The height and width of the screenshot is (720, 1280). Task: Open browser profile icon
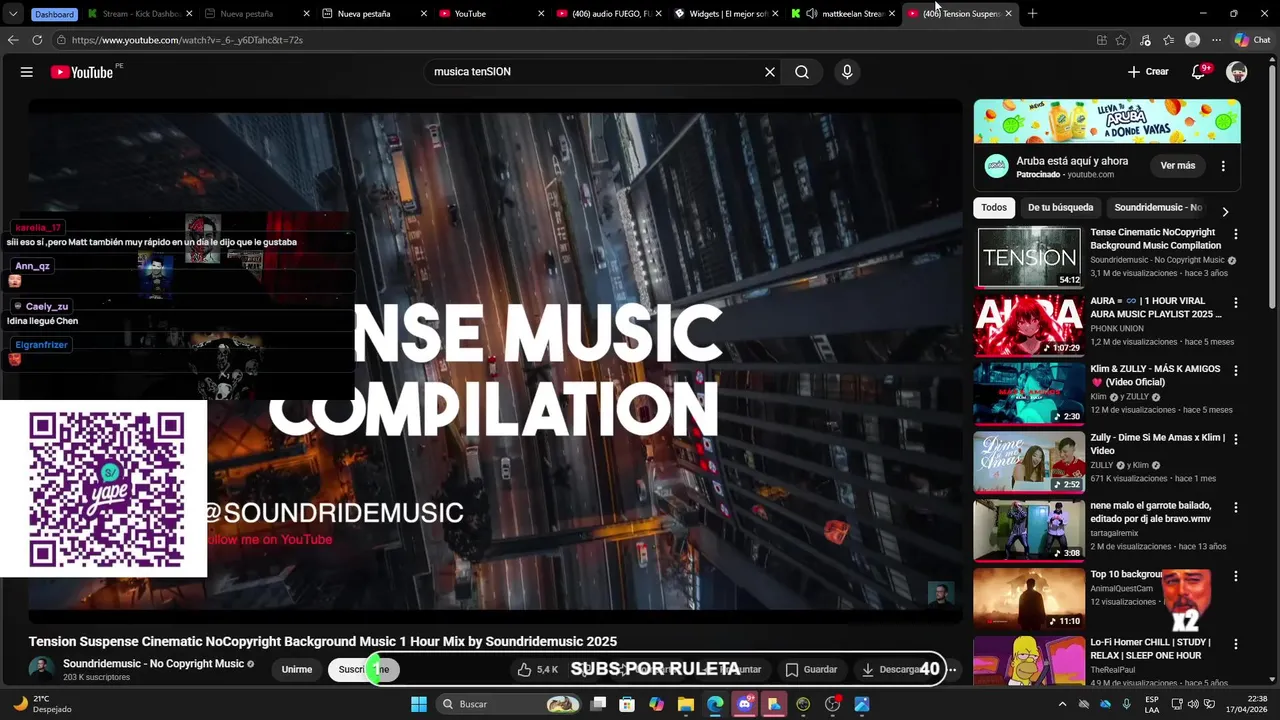1192,40
